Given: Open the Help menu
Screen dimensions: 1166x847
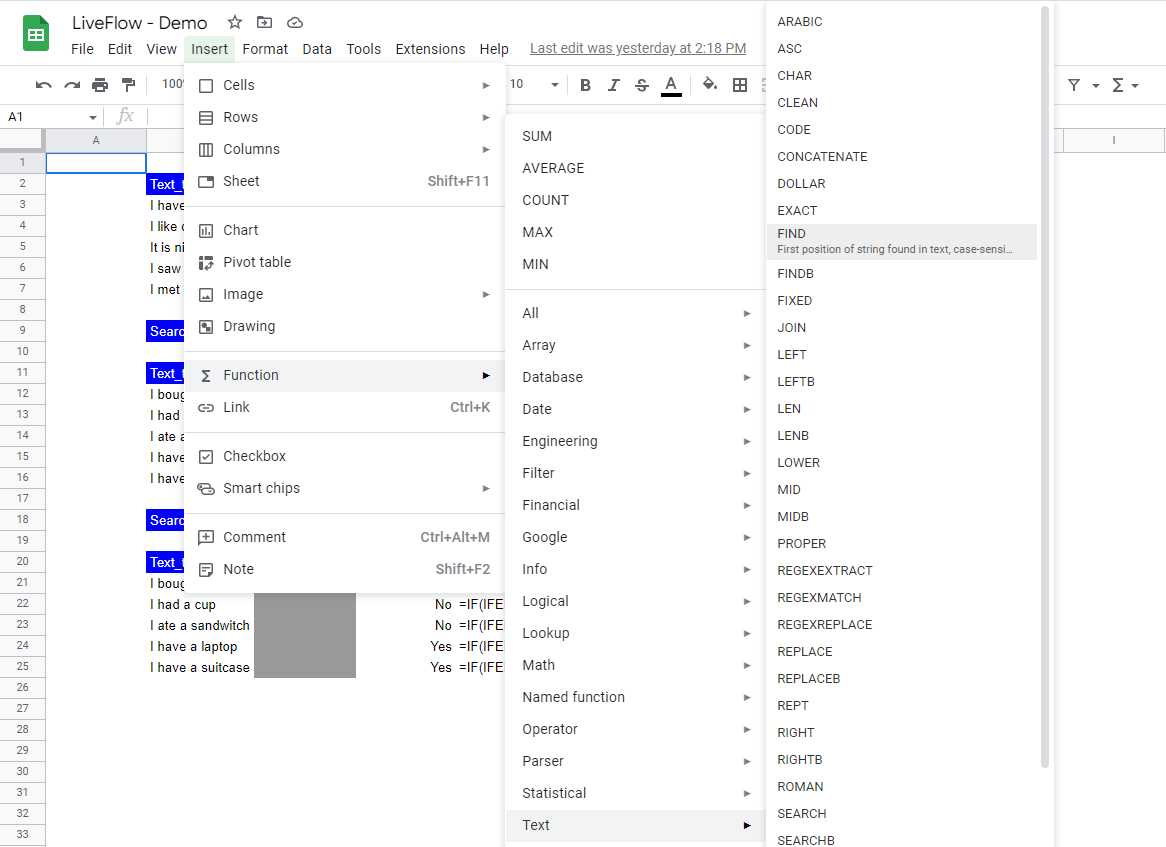Looking at the screenshot, I should click(494, 49).
